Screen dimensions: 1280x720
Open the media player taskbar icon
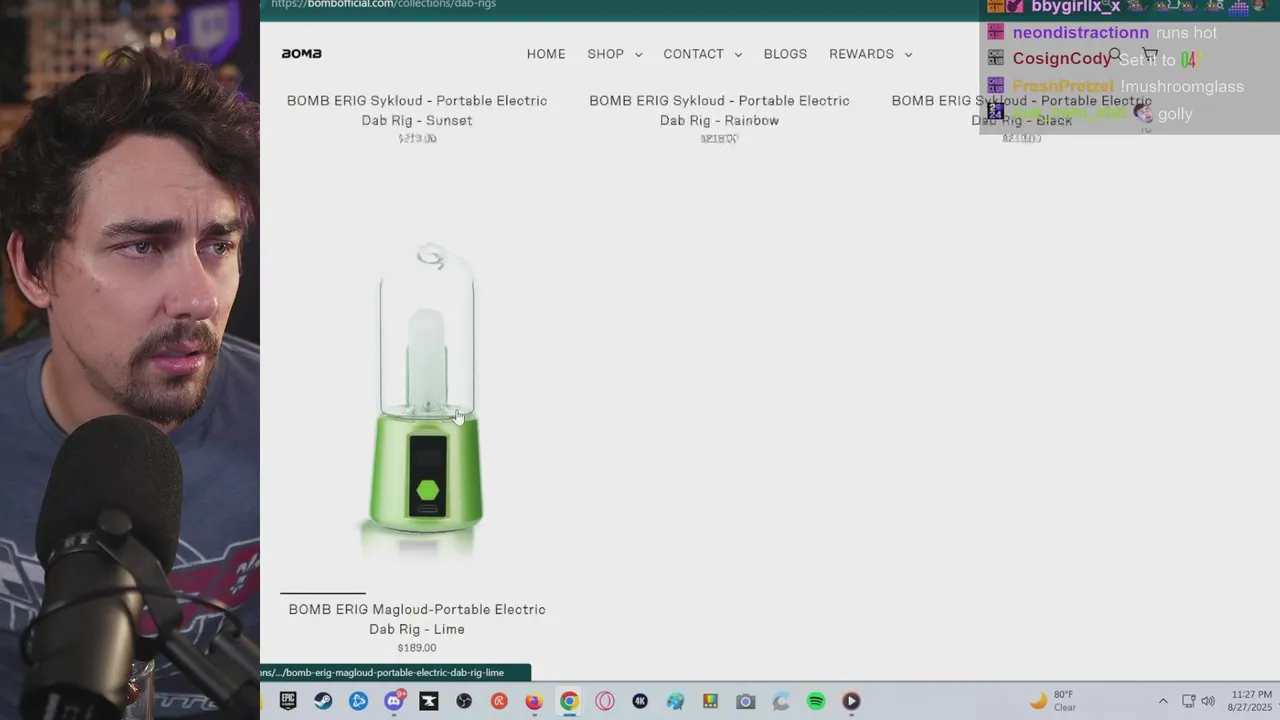(851, 701)
